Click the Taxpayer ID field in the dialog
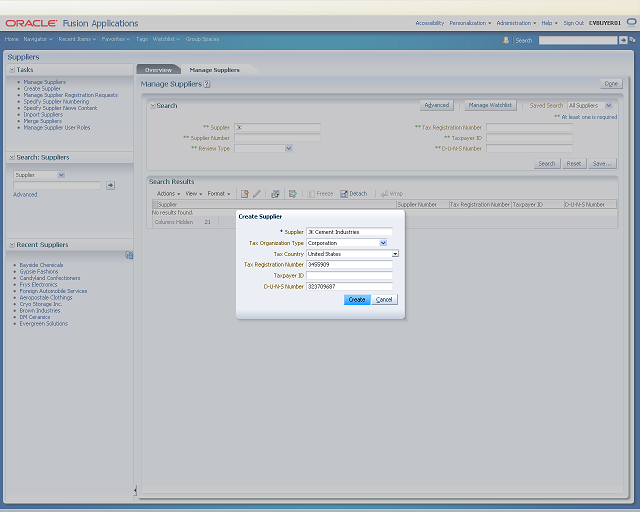Screen dimensions: 640x512 (349, 276)
